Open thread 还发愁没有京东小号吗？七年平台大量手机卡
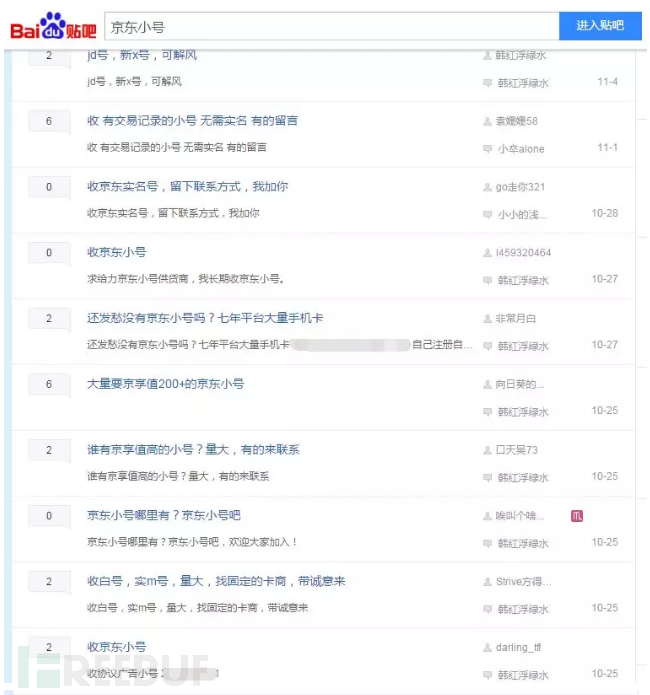The image size is (650, 695). coord(205,318)
